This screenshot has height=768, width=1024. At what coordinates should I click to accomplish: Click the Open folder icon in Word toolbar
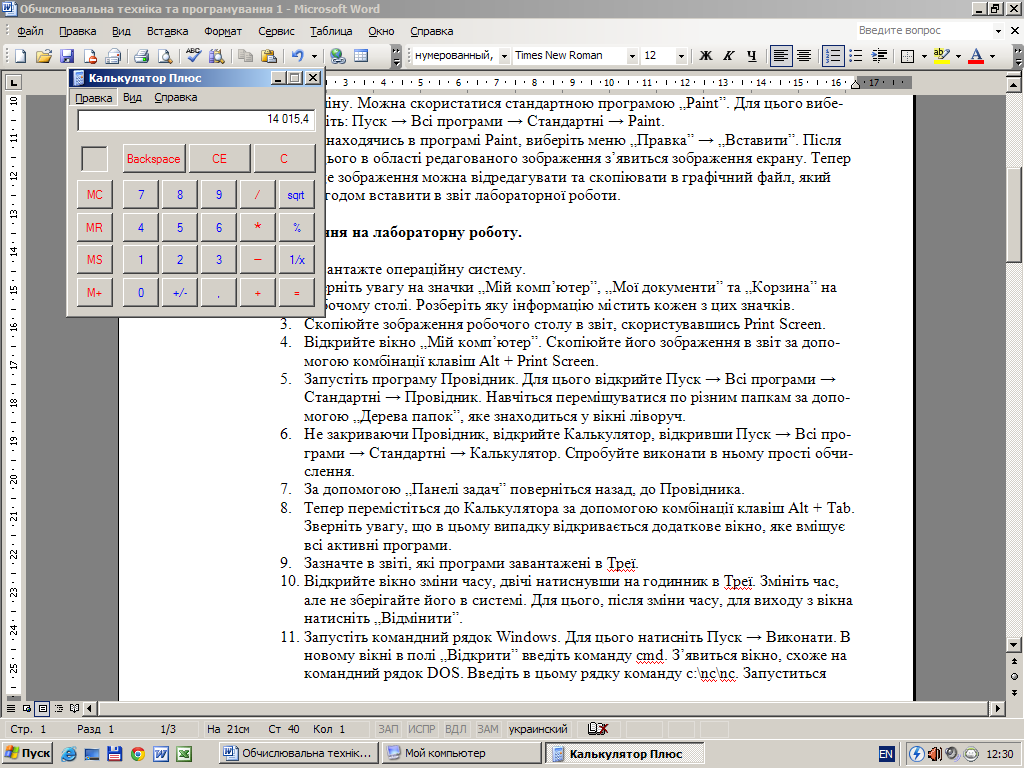point(44,56)
